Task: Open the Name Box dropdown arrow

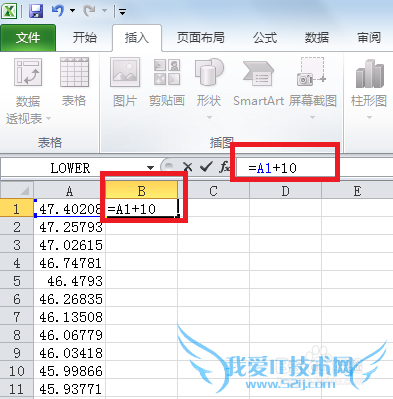Action: click(x=151, y=168)
